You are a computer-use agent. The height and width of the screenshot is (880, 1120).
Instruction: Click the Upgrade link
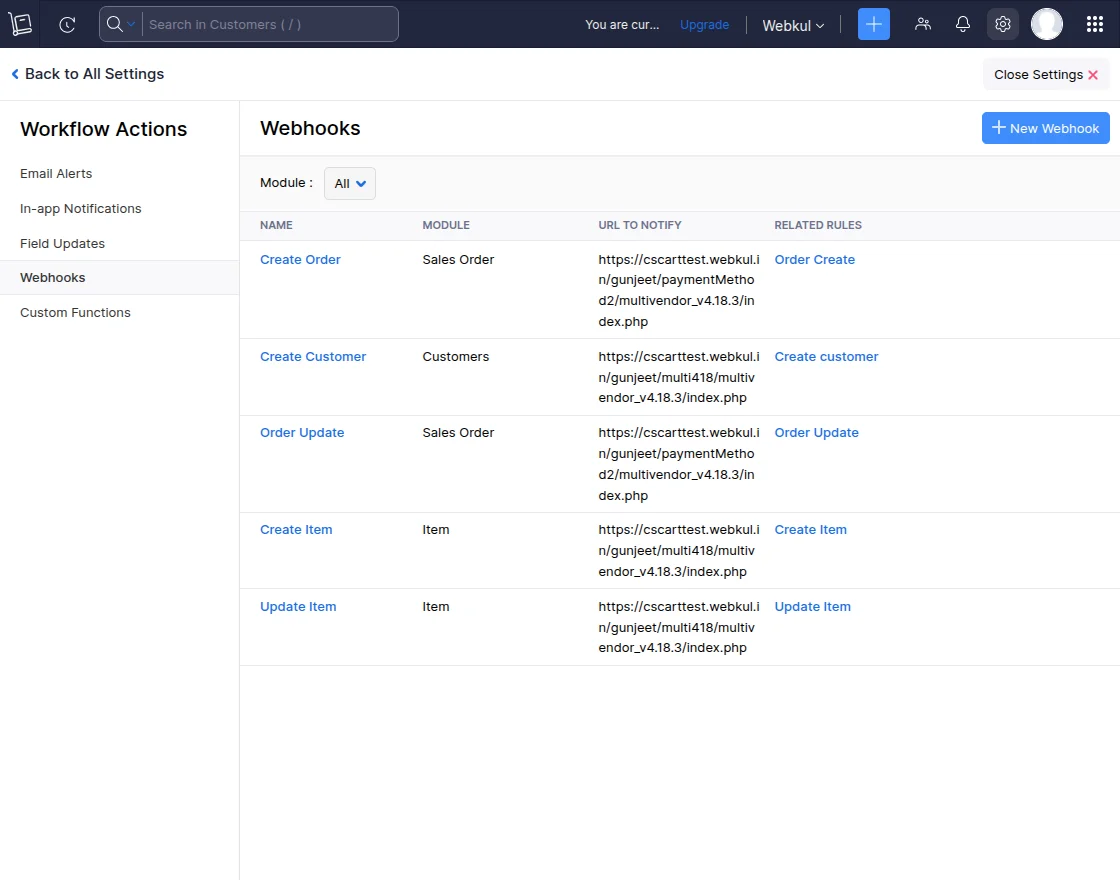(x=704, y=25)
